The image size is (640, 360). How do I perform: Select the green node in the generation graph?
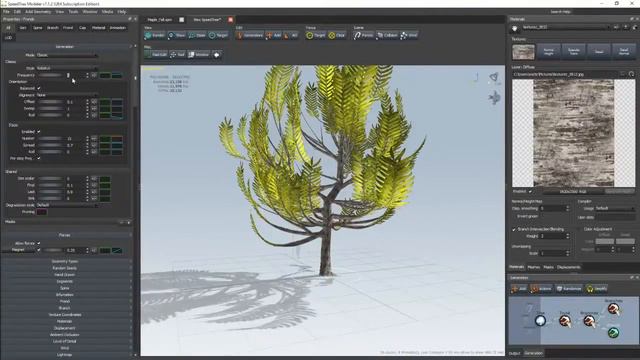[613, 333]
